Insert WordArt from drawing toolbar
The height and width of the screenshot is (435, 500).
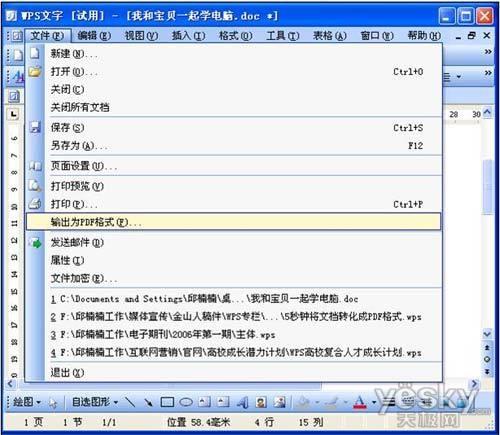(x=242, y=402)
